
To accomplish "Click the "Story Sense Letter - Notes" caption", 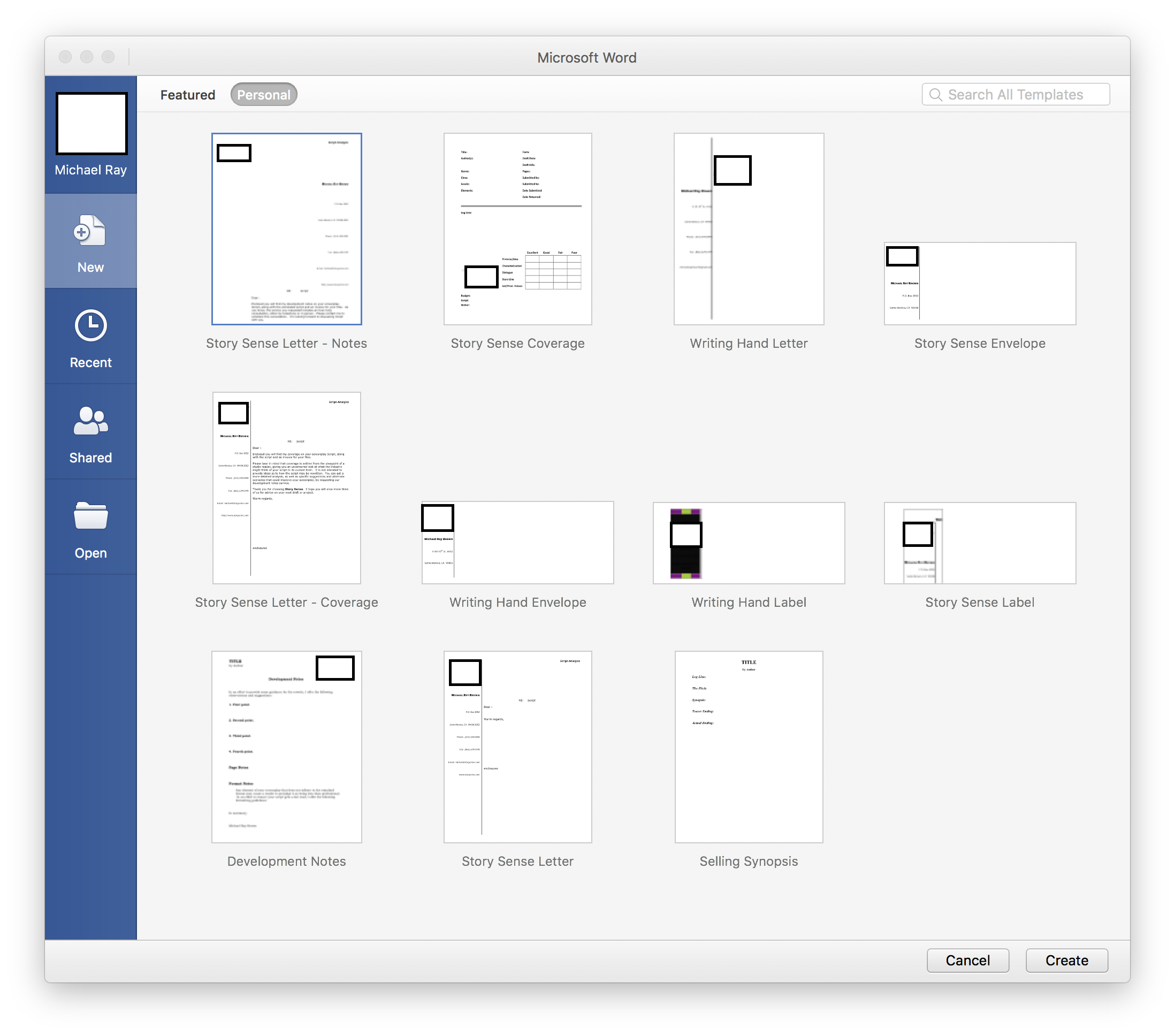I will [286, 343].
